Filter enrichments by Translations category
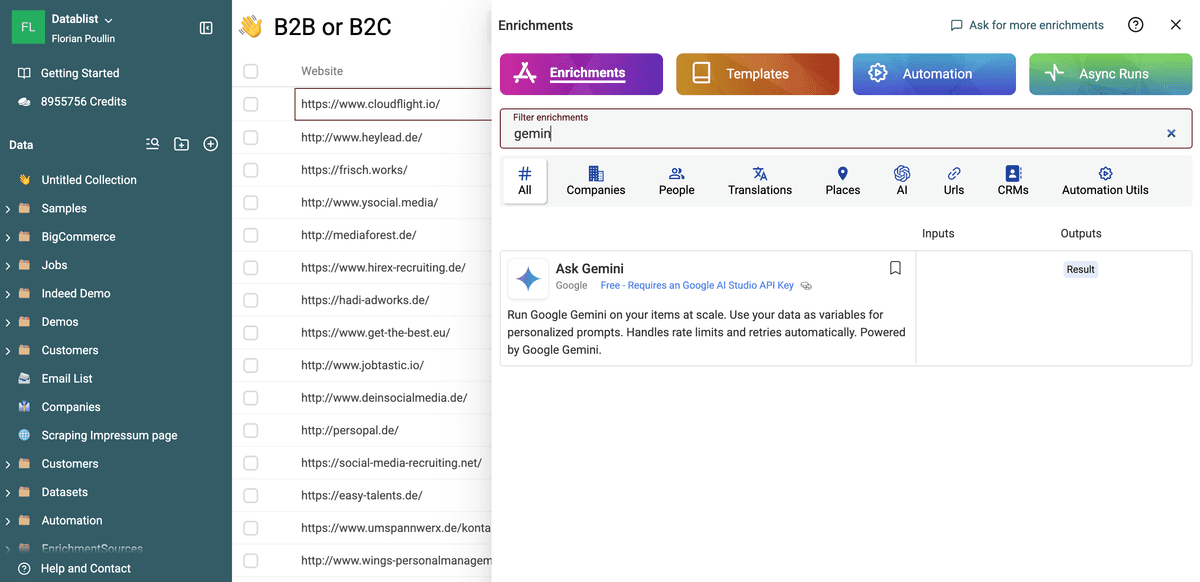1200x582 pixels. (760, 181)
